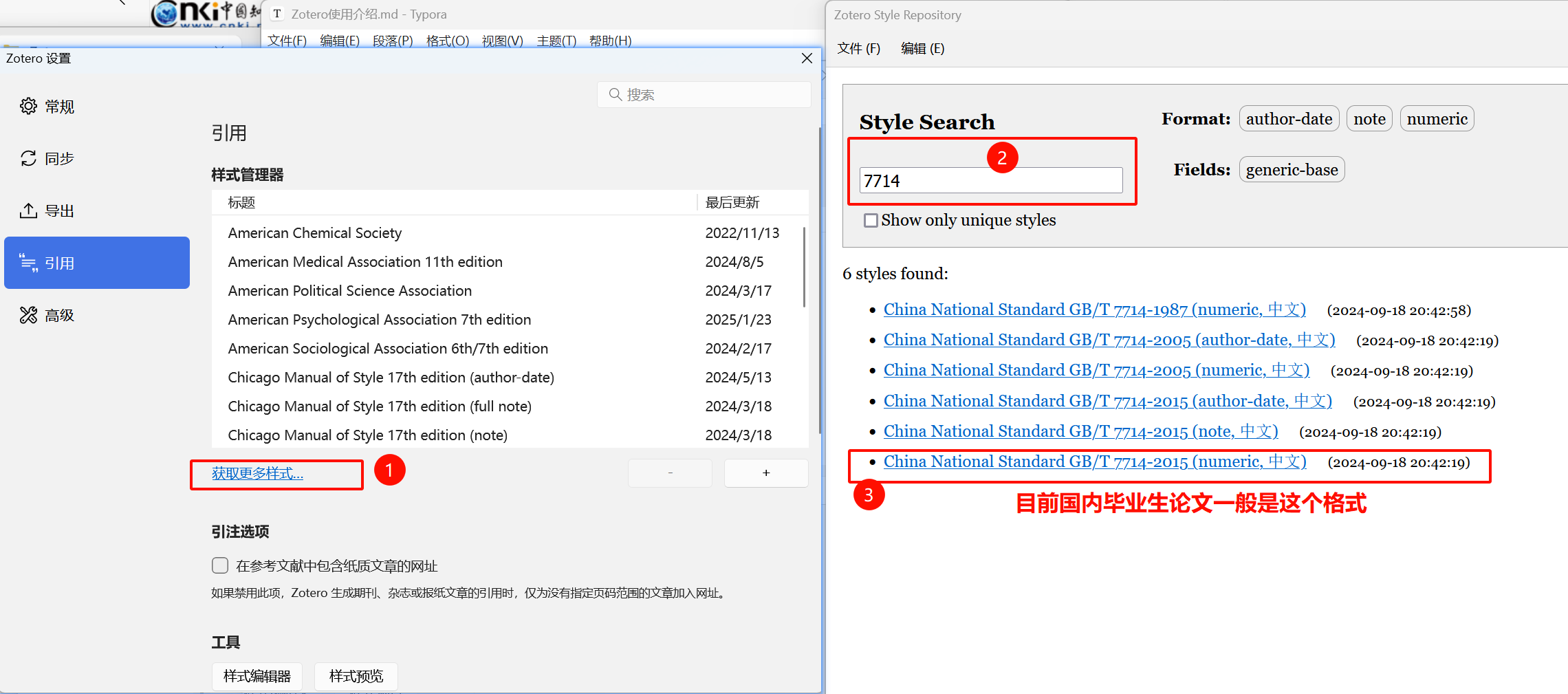Click the Get more styles link
This screenshot has width=1568, height=694.
(257, 473)
